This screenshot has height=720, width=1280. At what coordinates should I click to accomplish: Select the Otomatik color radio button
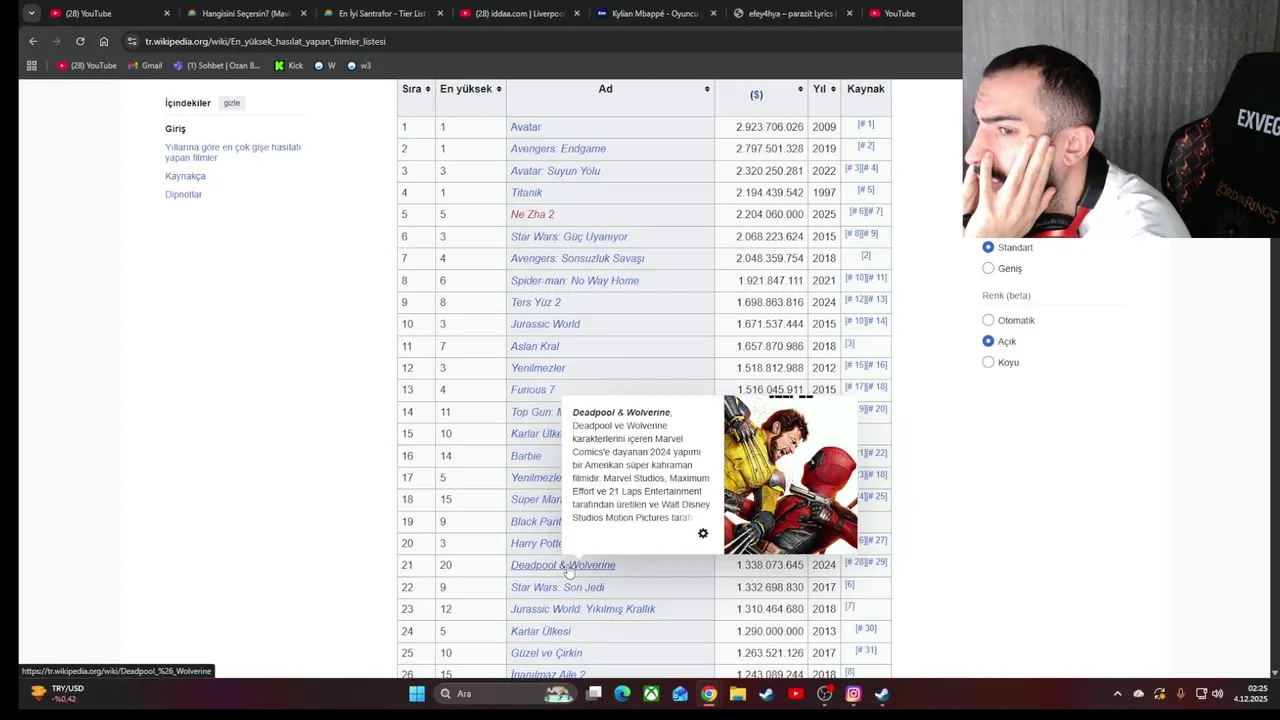coord(988,320)
